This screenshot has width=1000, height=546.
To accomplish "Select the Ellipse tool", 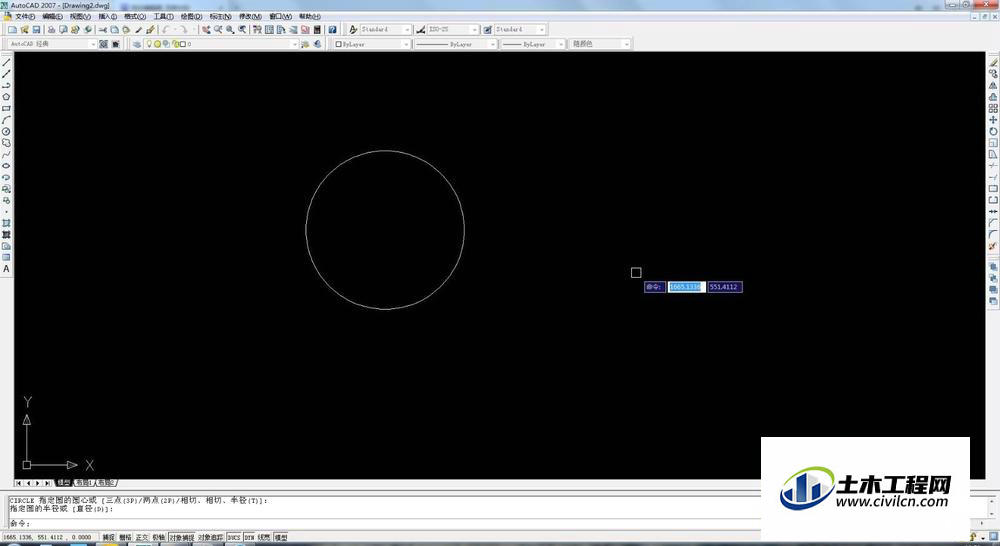I will click(6, 166).
